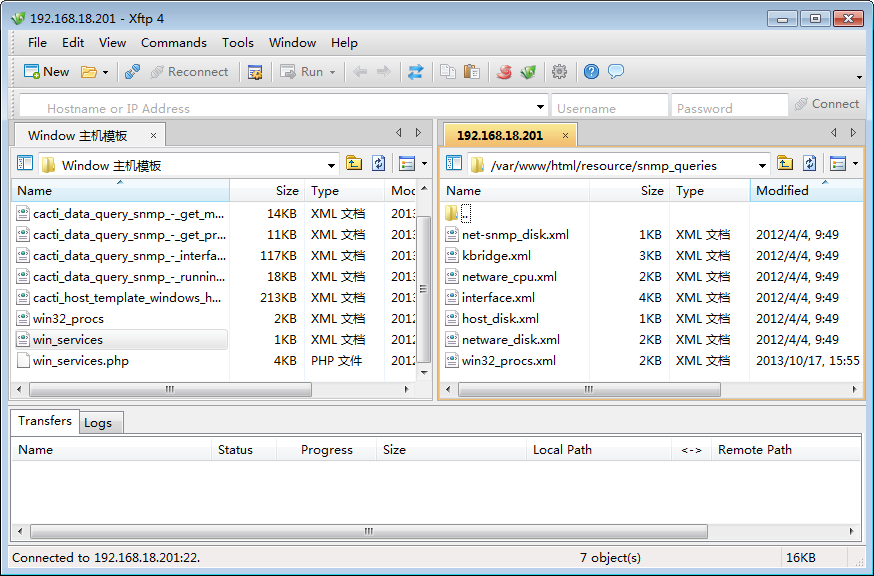Close the Window 主机模板 local tab
874x576 pixels.
click(x=153, y=135)
